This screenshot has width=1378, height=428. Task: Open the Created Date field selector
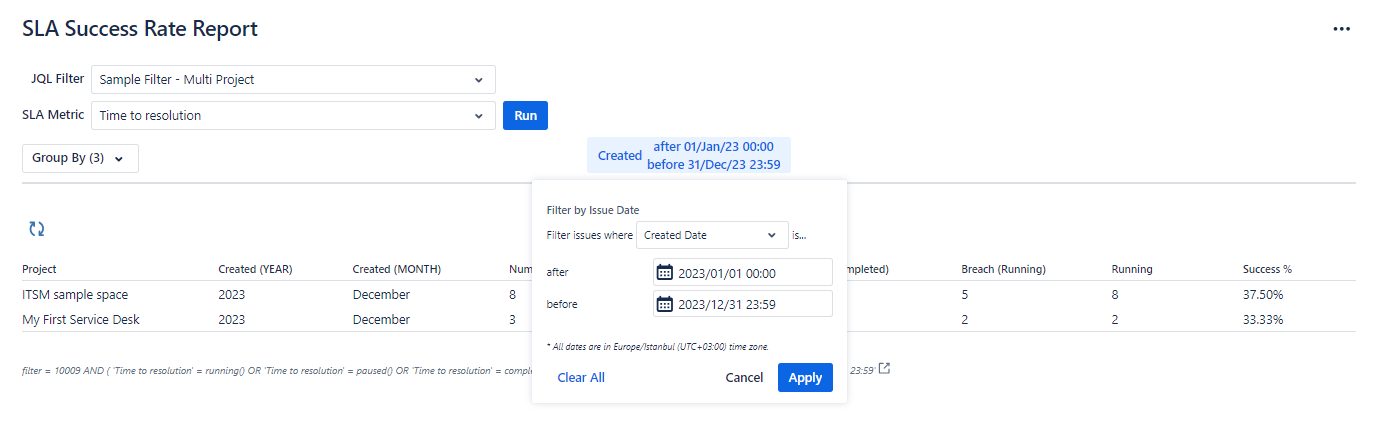[x=711, y=235]
